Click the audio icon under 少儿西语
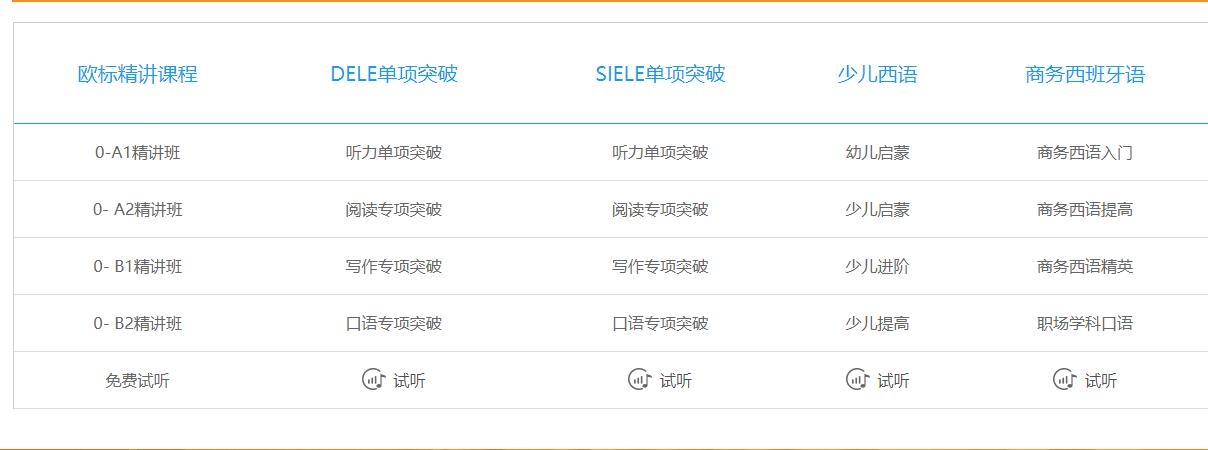Image resolution: width=1208 pixels, height=450 pixels. [857, 379]
